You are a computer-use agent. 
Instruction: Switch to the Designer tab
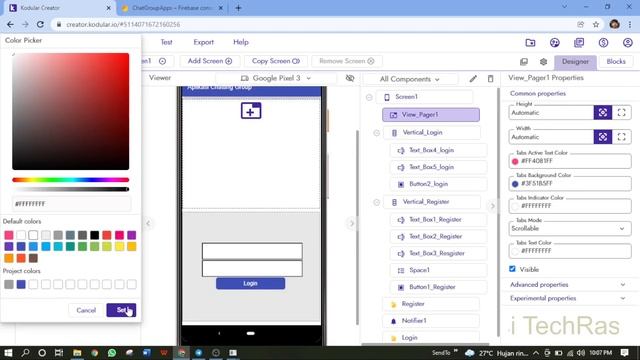coord(575,62)
